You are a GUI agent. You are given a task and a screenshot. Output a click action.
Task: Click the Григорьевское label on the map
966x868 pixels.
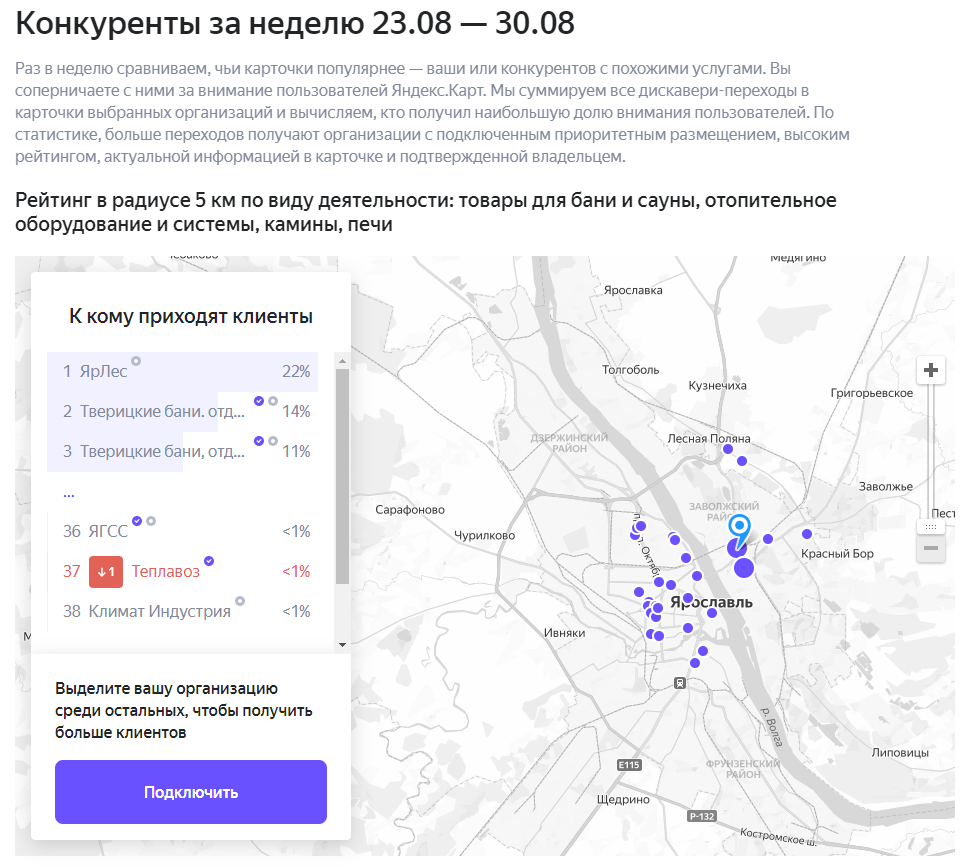click(x=872, y=393)
